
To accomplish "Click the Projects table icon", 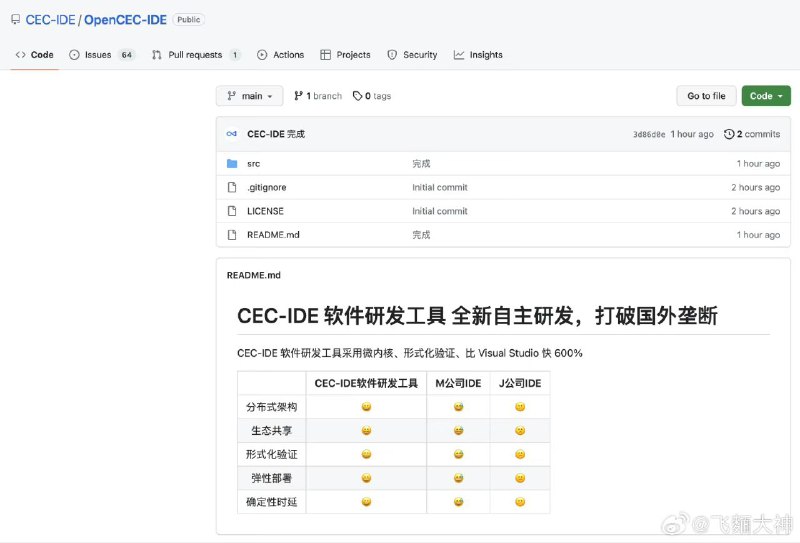I will pyautogui.click(x=326, y=55).
